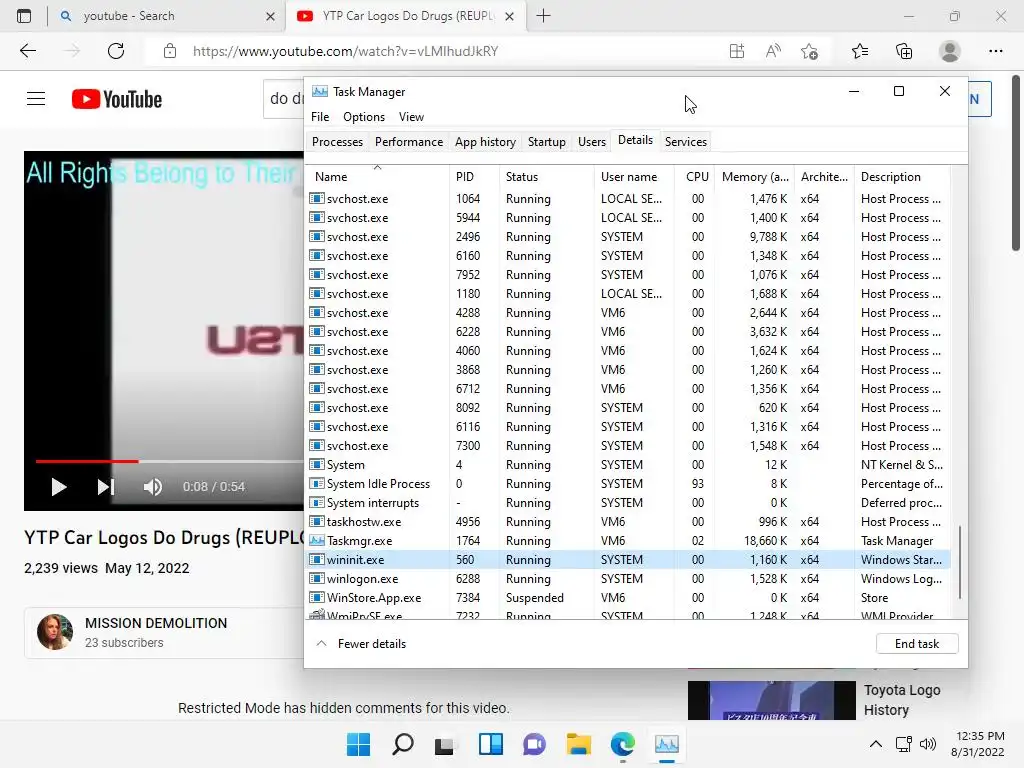
Task: Switch to the Startup tab
Action: click(547, 142)
